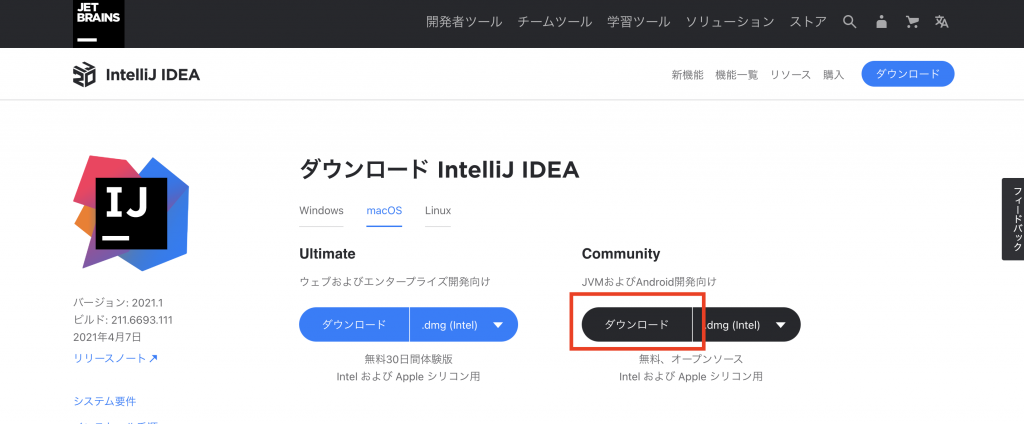
Task: Select the macOS tab
Action: click(x=384, y=211)
